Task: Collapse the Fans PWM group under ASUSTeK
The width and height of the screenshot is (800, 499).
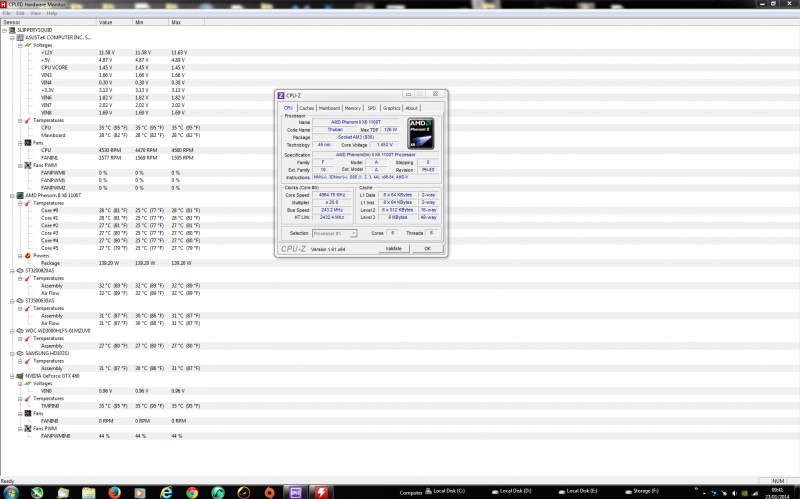Action: [x=20, y=165]
